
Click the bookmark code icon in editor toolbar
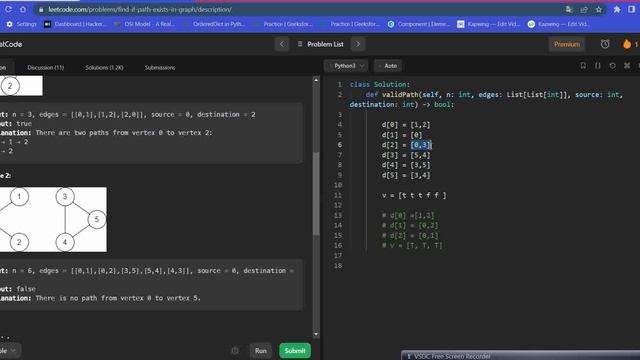[x=583, y=66]
